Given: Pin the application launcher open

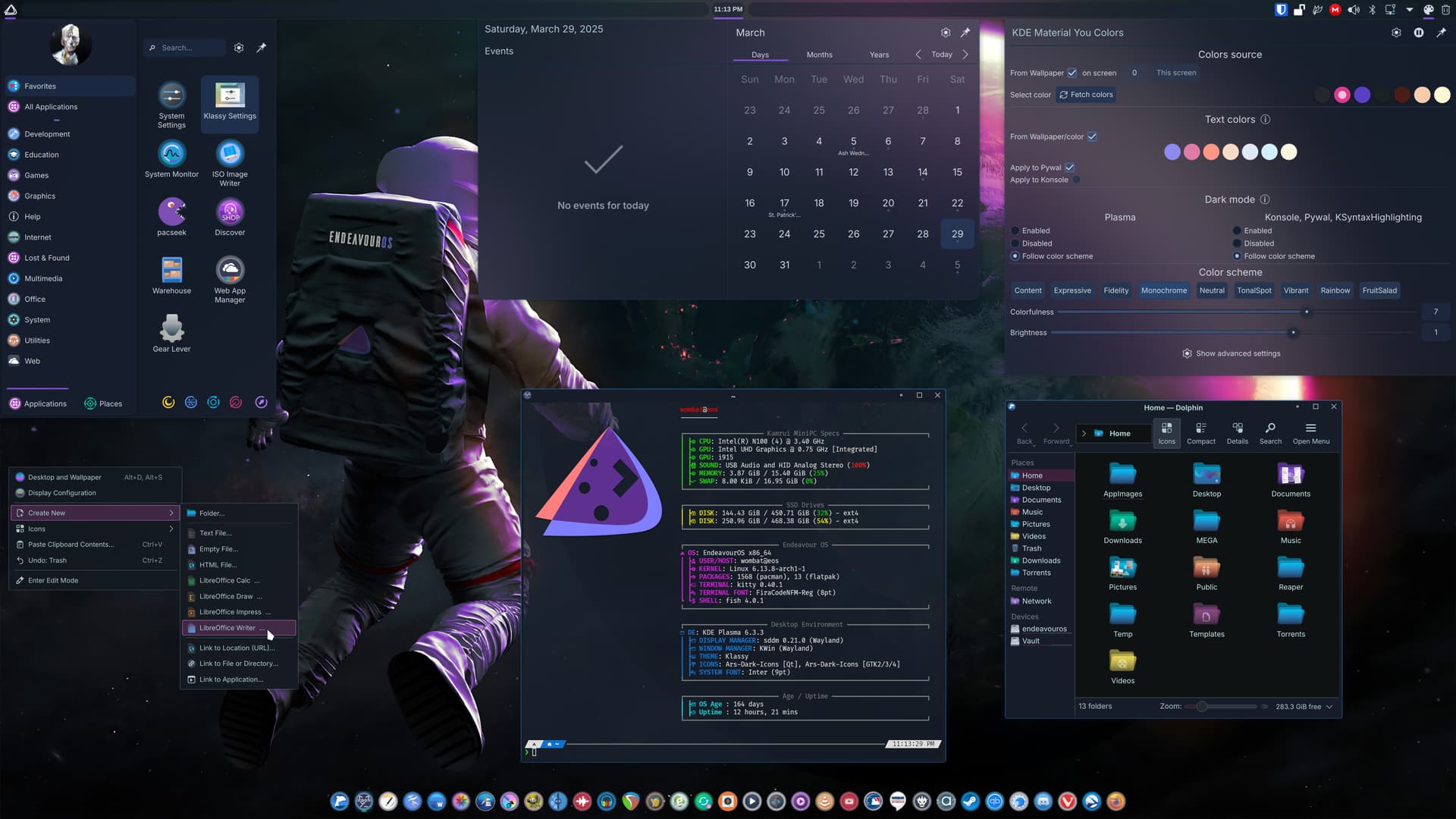Looking at the screenshot, I should (261, 48).
